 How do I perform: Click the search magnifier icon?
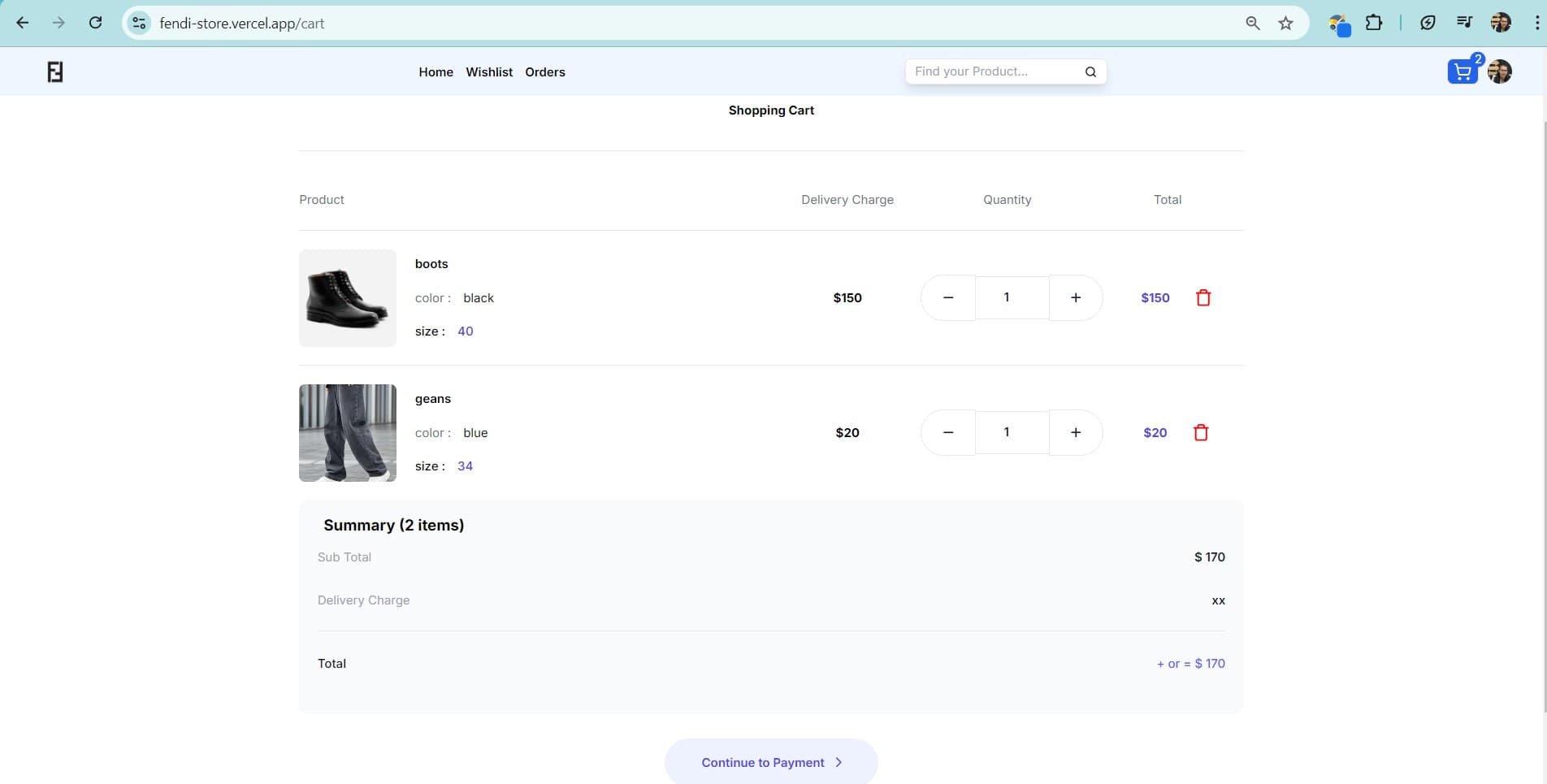click(1090, 72)
